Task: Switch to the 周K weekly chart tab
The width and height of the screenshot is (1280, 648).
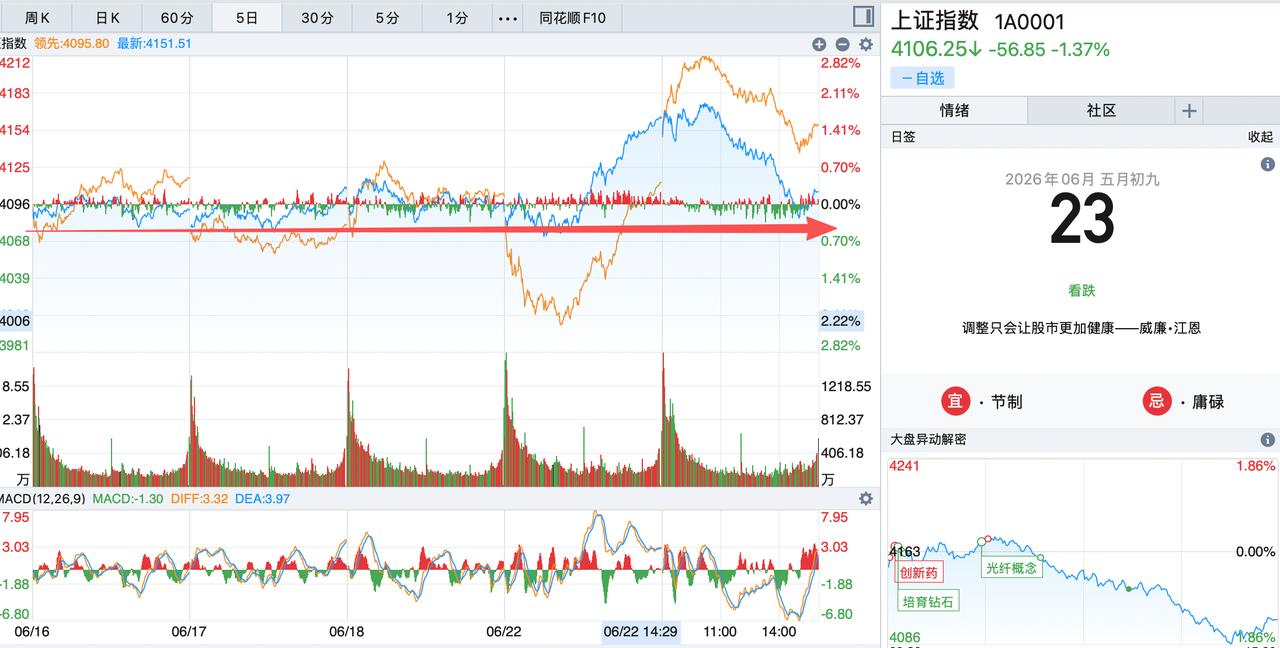Action: (36, 18)
